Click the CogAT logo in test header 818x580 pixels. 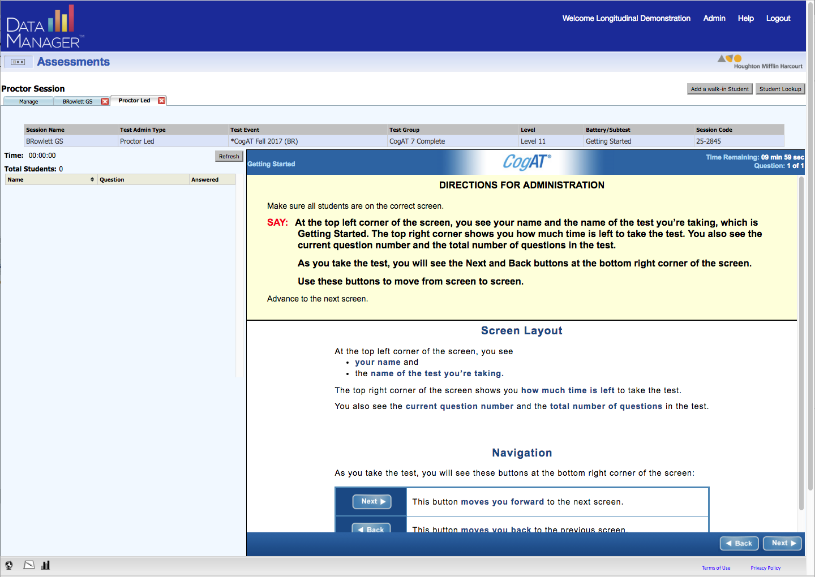coord(528,162)
